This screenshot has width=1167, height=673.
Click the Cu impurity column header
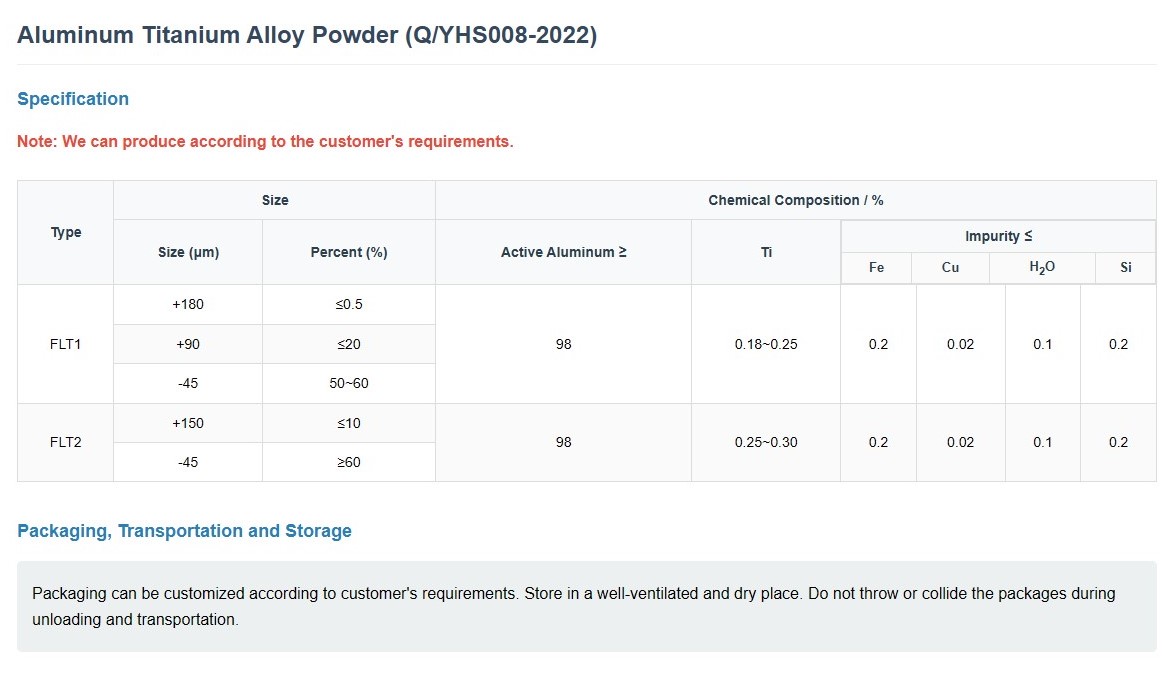pos(950,268)
